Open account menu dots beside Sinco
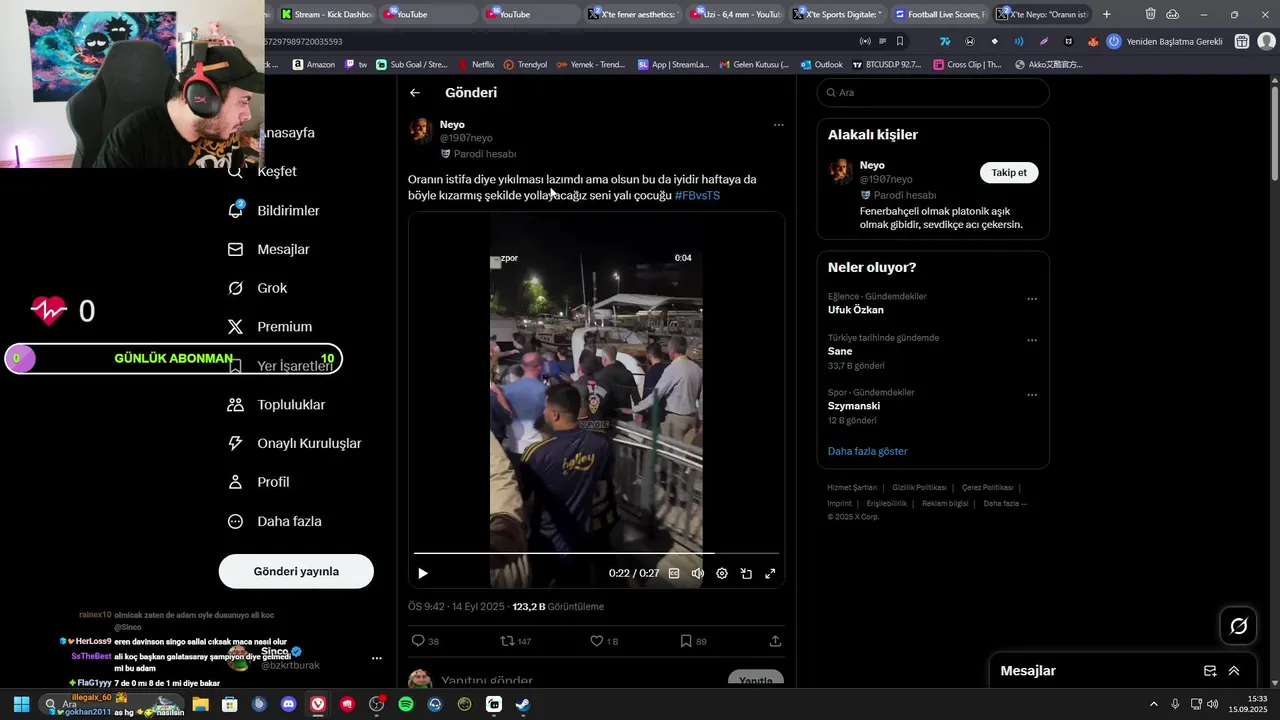Image resolution: width=1280 pixels, height=720 pixels. tap(377, 658)
